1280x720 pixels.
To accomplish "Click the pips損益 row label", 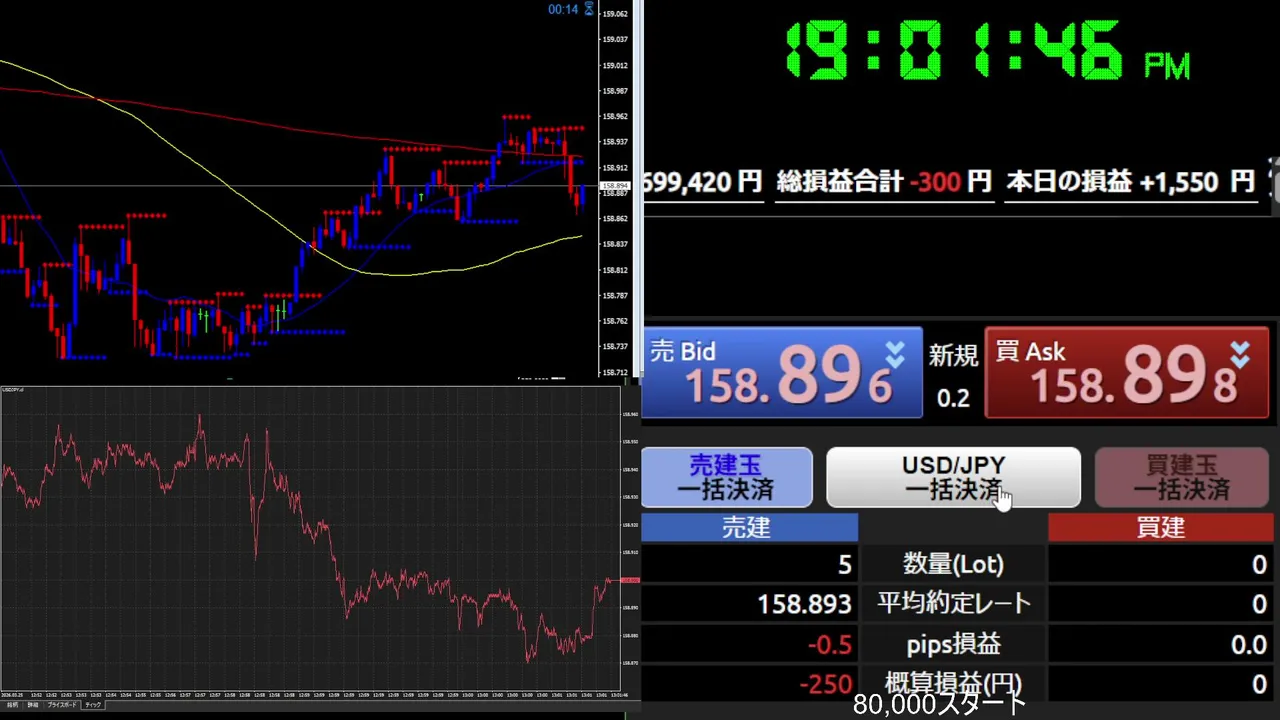I will [x=953, y=645].
